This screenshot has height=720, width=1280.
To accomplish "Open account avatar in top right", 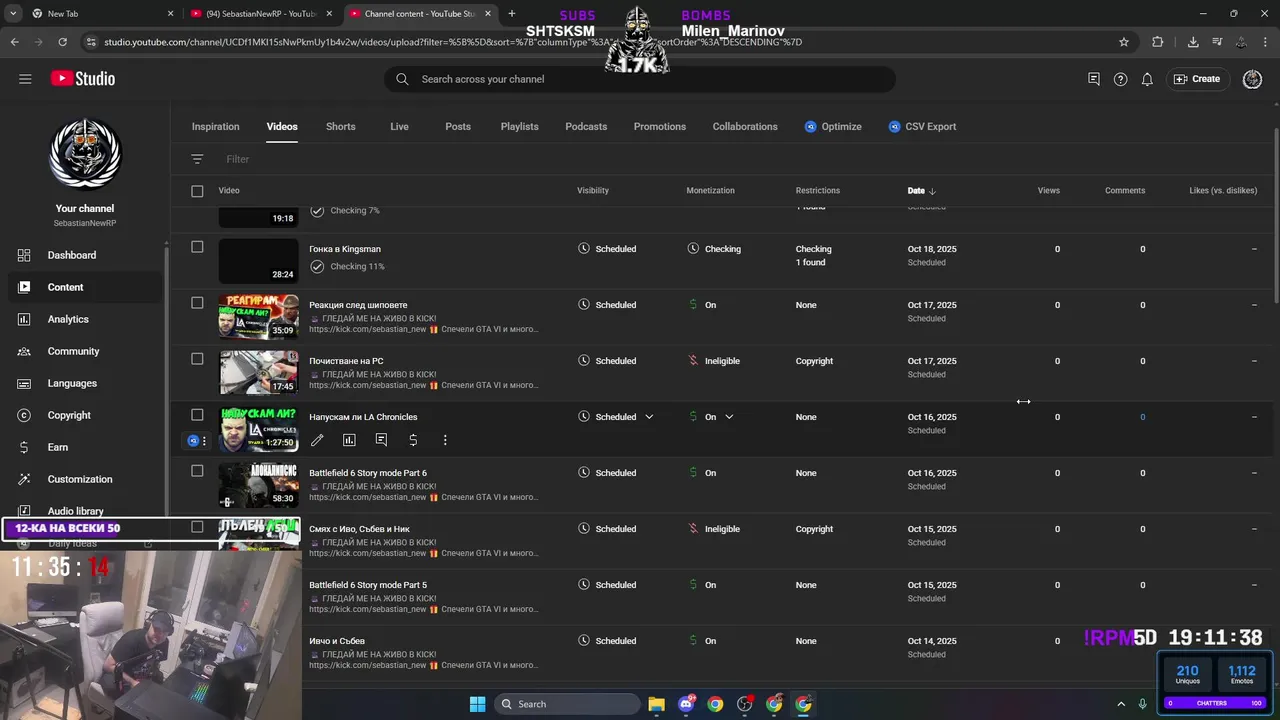I will (1252, 79).
